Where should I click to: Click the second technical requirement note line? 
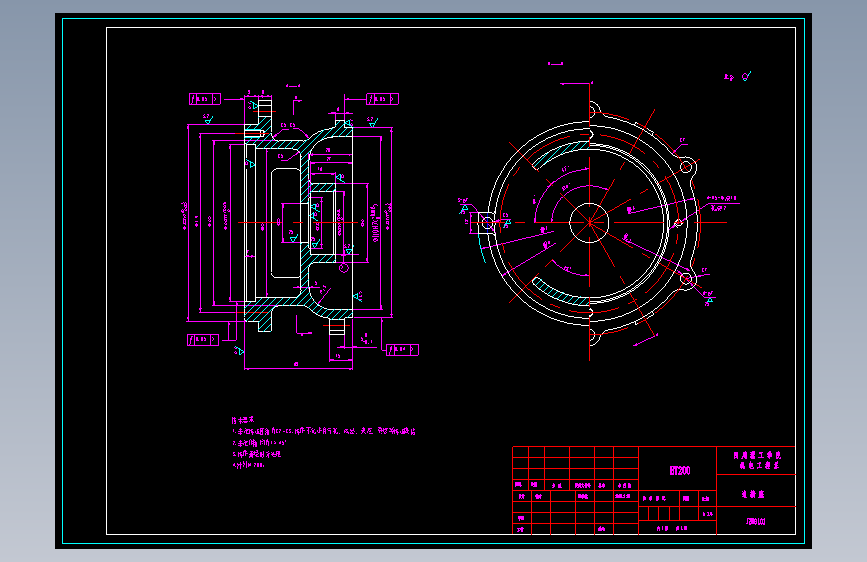coord(259,443)
